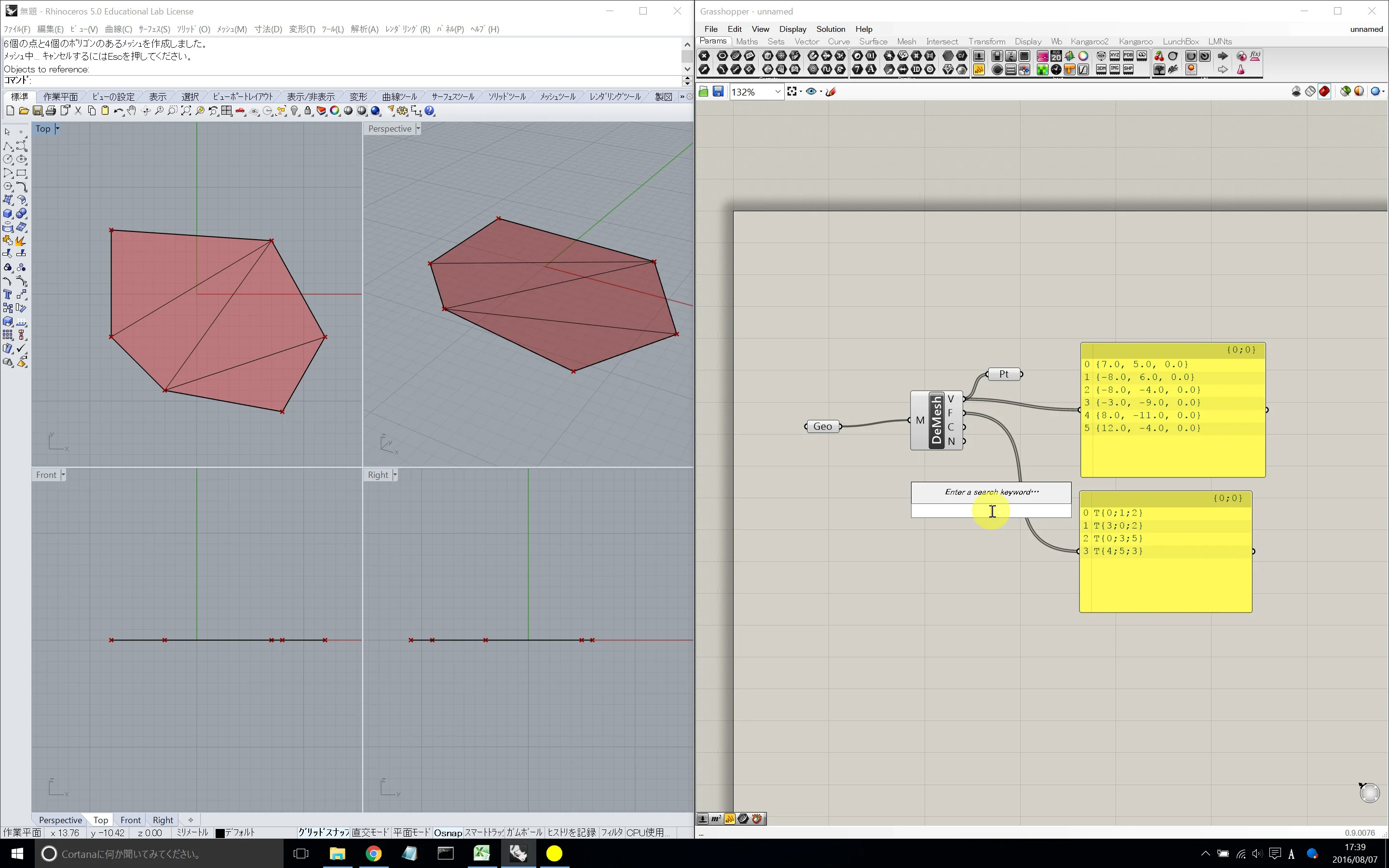Click the Options gear icon in Rhino toolbar
This screenshot has height=868, width=1389.
pos(402,111)
